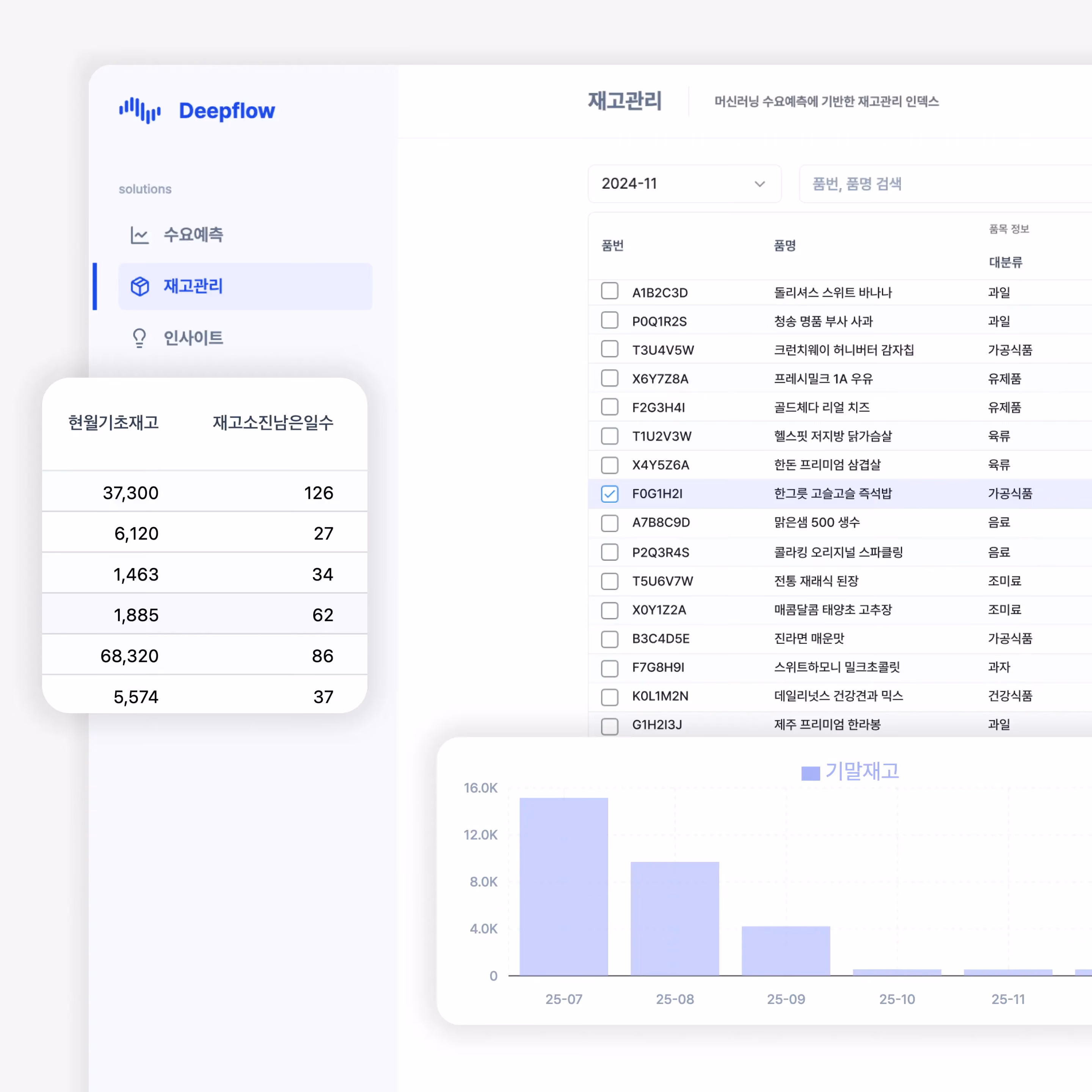Select the 재고관리 sidebar menu item

(245, 287)
